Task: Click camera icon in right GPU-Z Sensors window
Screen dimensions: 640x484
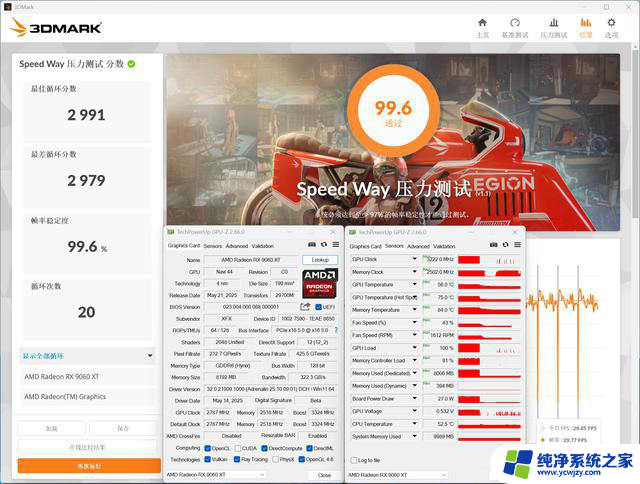Action: coord(493,244)
